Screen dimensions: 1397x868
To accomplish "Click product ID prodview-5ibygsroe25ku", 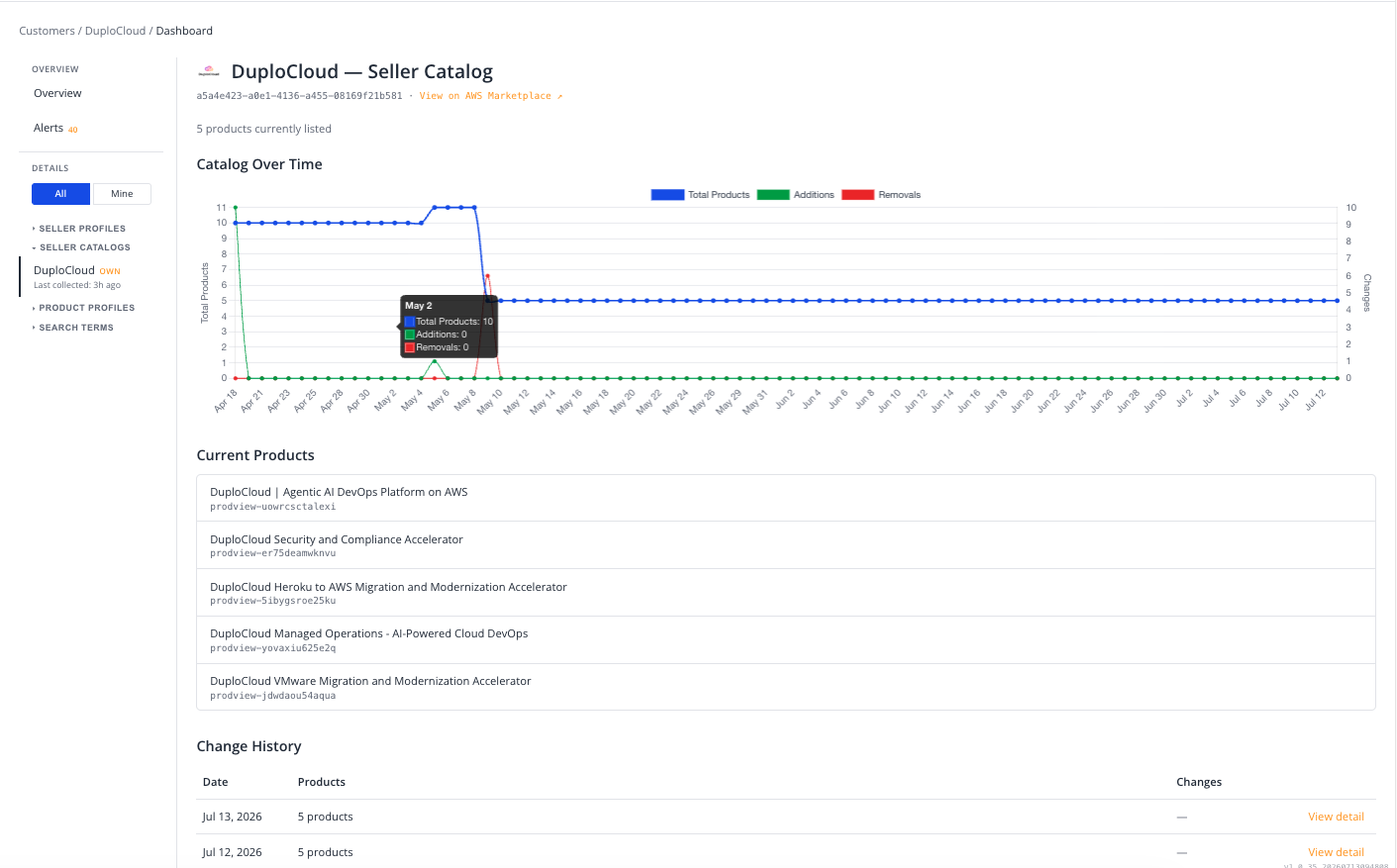I will coord(273,601).
